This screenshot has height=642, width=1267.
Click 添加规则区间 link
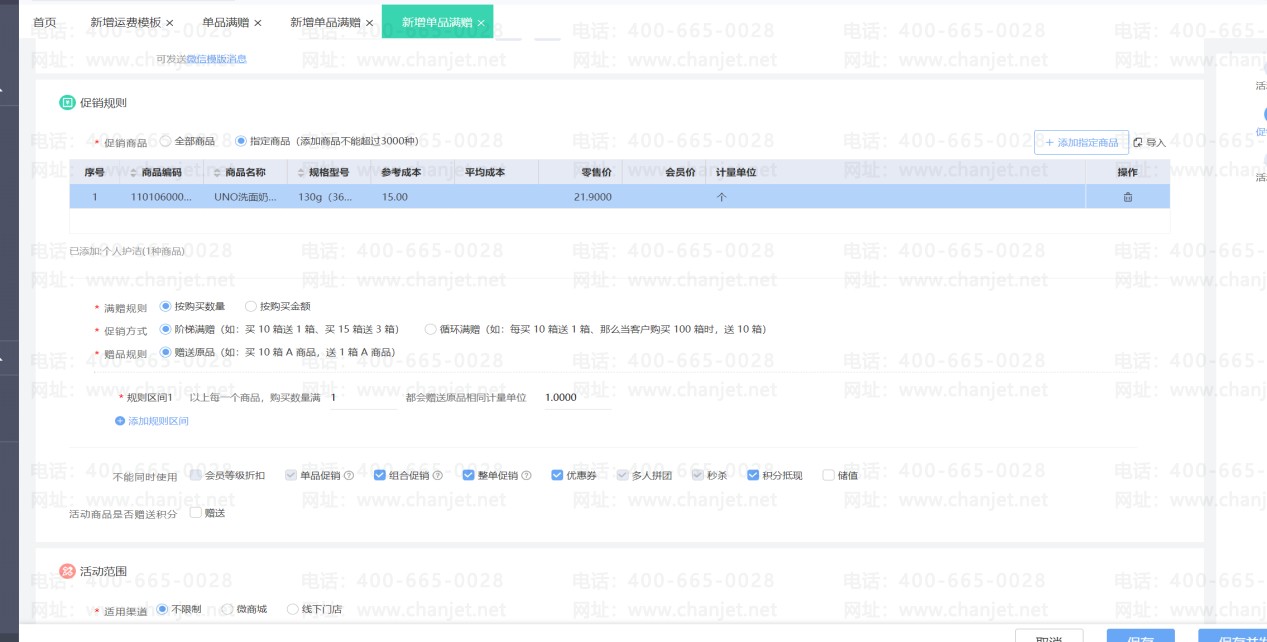(158, 421)
